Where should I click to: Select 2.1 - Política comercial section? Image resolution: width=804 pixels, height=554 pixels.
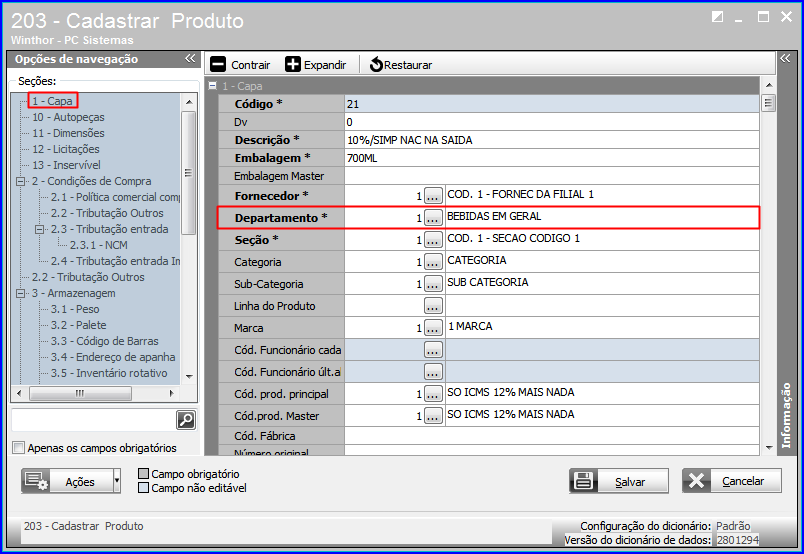tap(115, 197)
